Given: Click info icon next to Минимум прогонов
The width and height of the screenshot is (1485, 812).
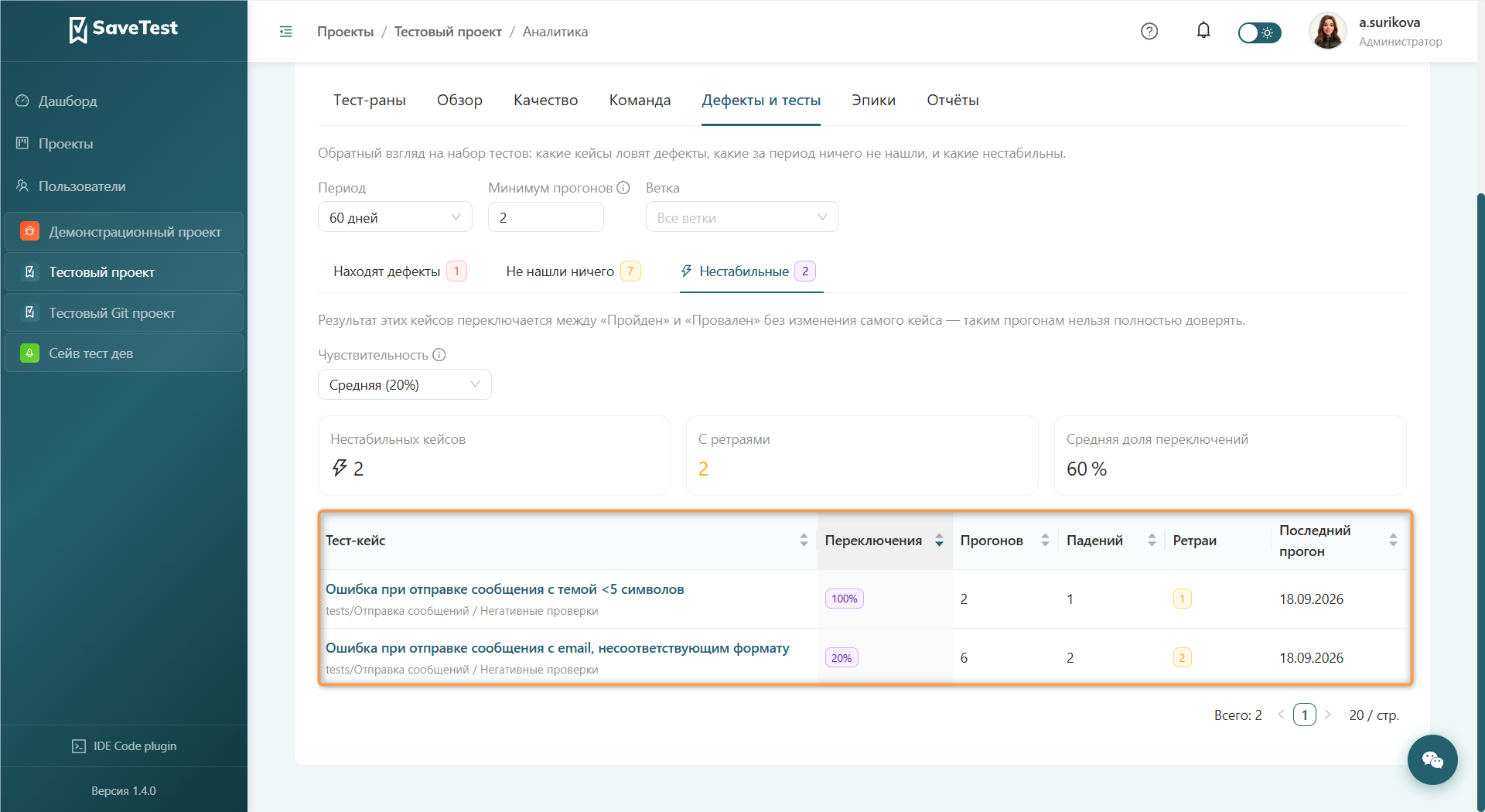Looking at the screenshot, I should [x=623, y=188].
